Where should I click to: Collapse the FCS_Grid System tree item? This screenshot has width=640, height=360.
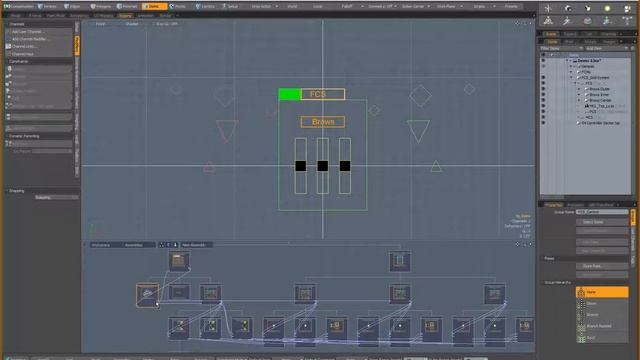tap(571, 78)
